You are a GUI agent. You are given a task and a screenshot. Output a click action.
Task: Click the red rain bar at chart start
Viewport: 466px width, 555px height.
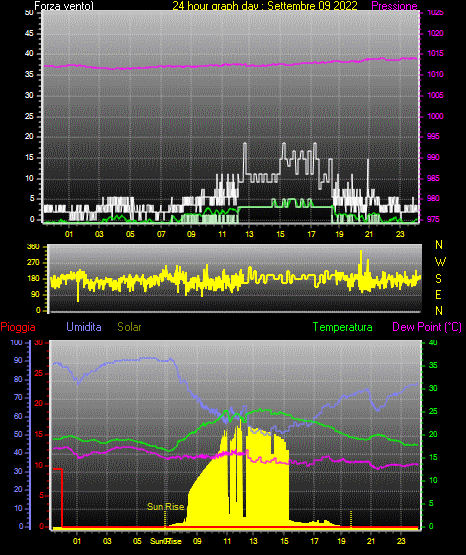click(58, 498)
